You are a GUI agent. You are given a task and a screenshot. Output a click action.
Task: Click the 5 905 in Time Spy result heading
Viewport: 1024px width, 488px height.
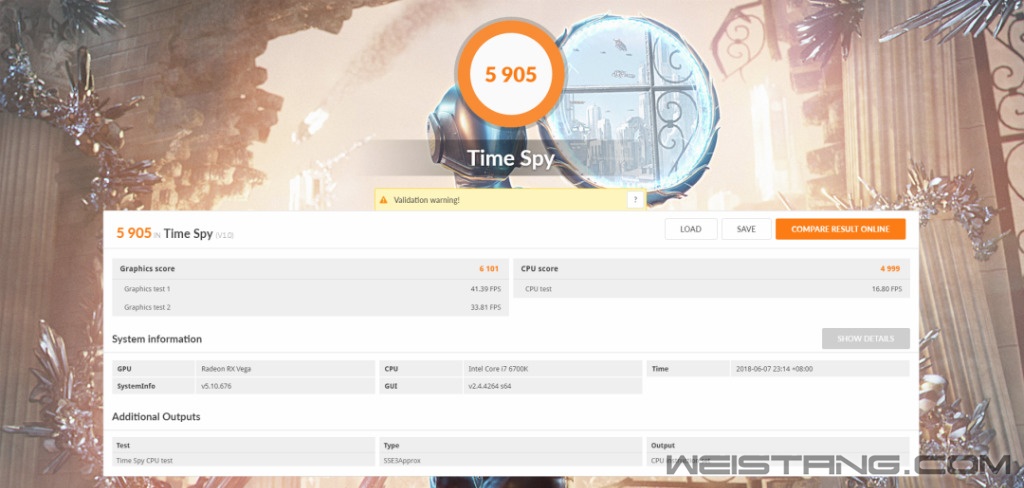click(174, 233)
